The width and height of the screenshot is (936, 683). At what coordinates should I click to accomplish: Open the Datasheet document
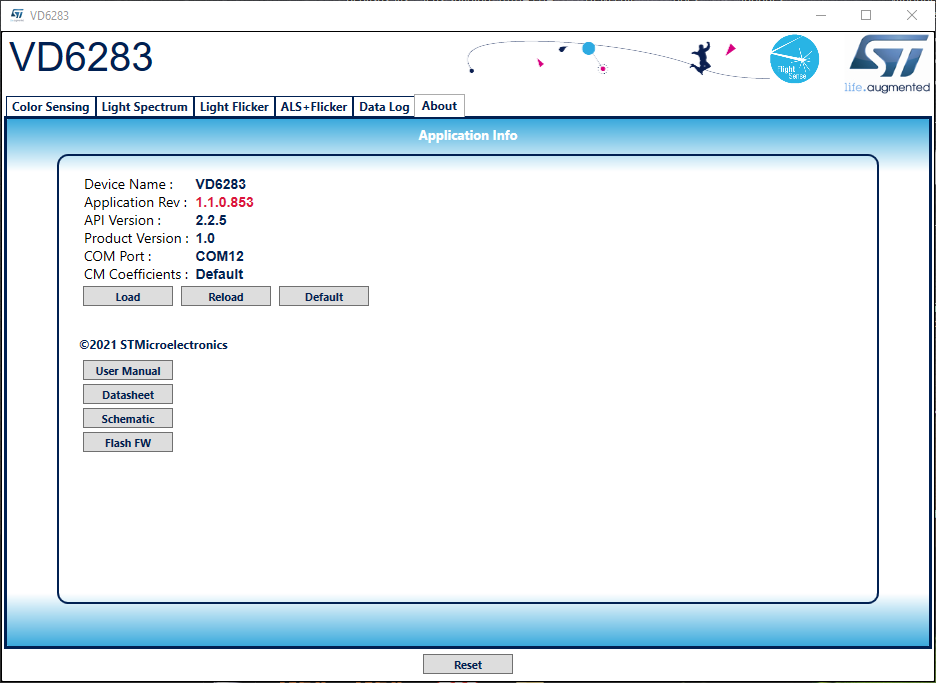point(128,395)
